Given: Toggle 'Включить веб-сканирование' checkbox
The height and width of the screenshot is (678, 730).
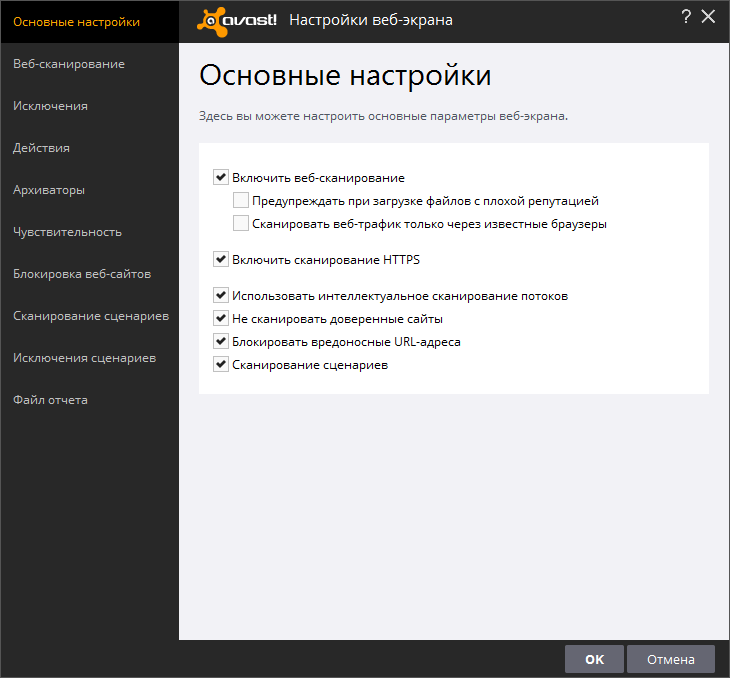Looking at the screenshot, I should 221,177.
